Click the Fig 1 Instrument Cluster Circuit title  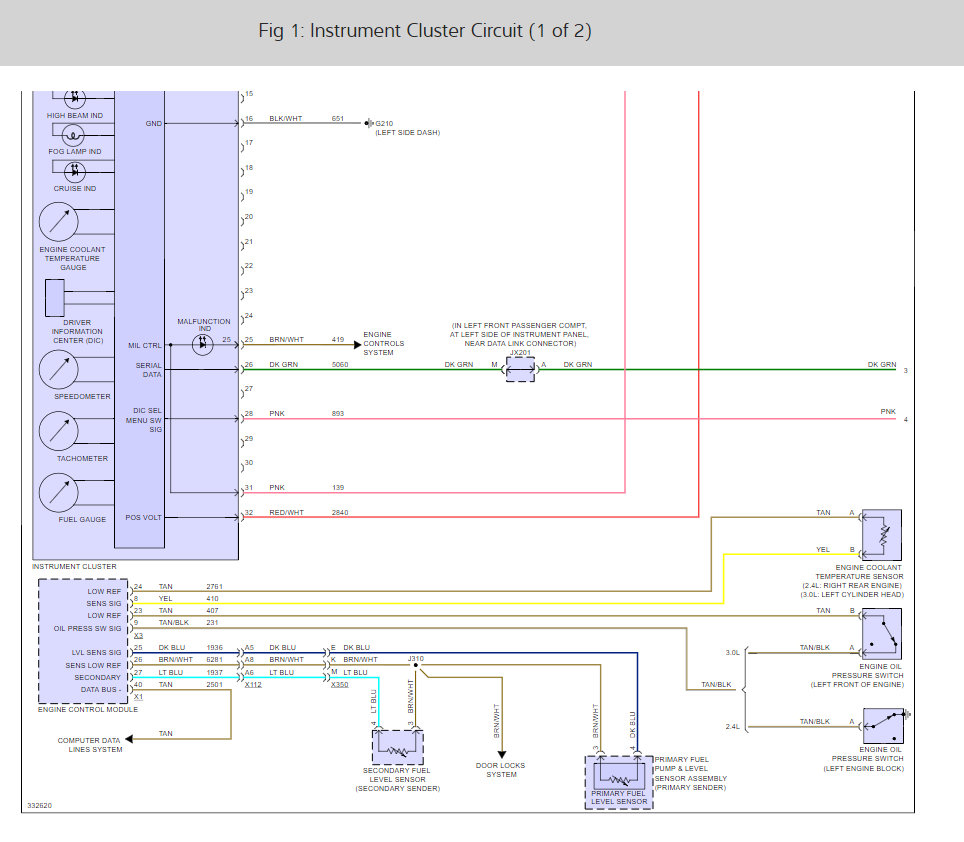[425, 31]
